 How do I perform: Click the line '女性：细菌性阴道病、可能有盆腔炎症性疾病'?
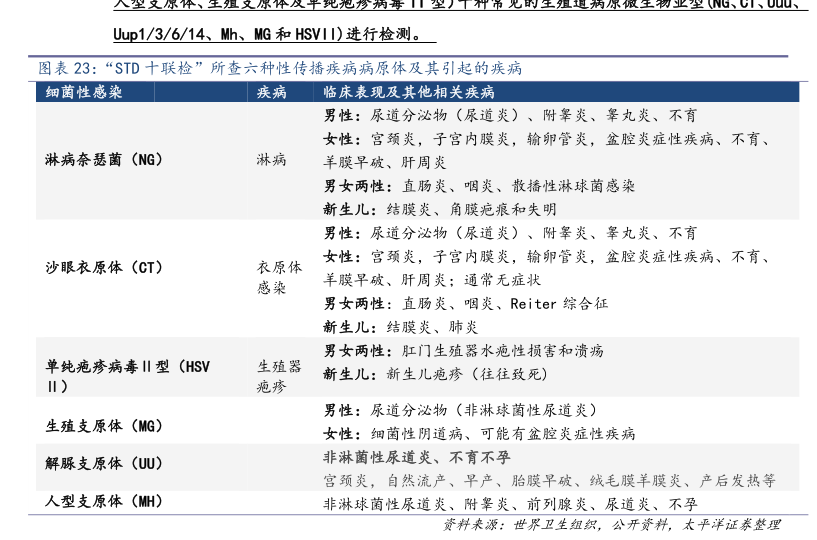[x=479, y=434]
